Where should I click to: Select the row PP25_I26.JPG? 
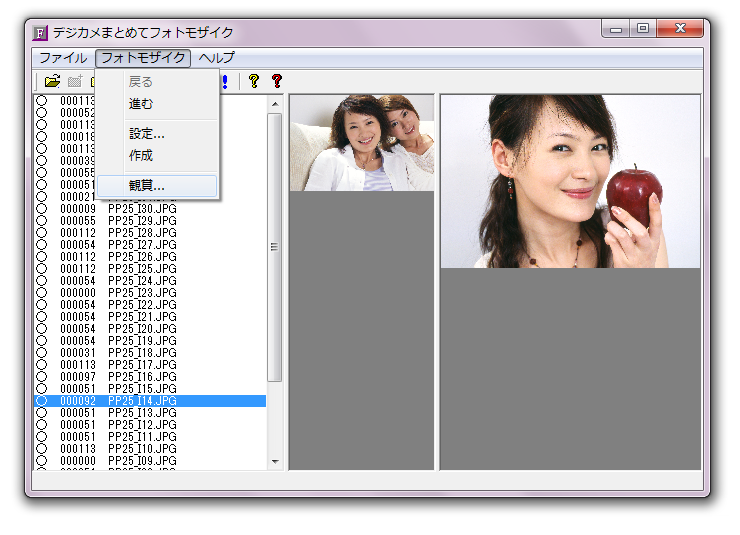(x=150, y=257)
